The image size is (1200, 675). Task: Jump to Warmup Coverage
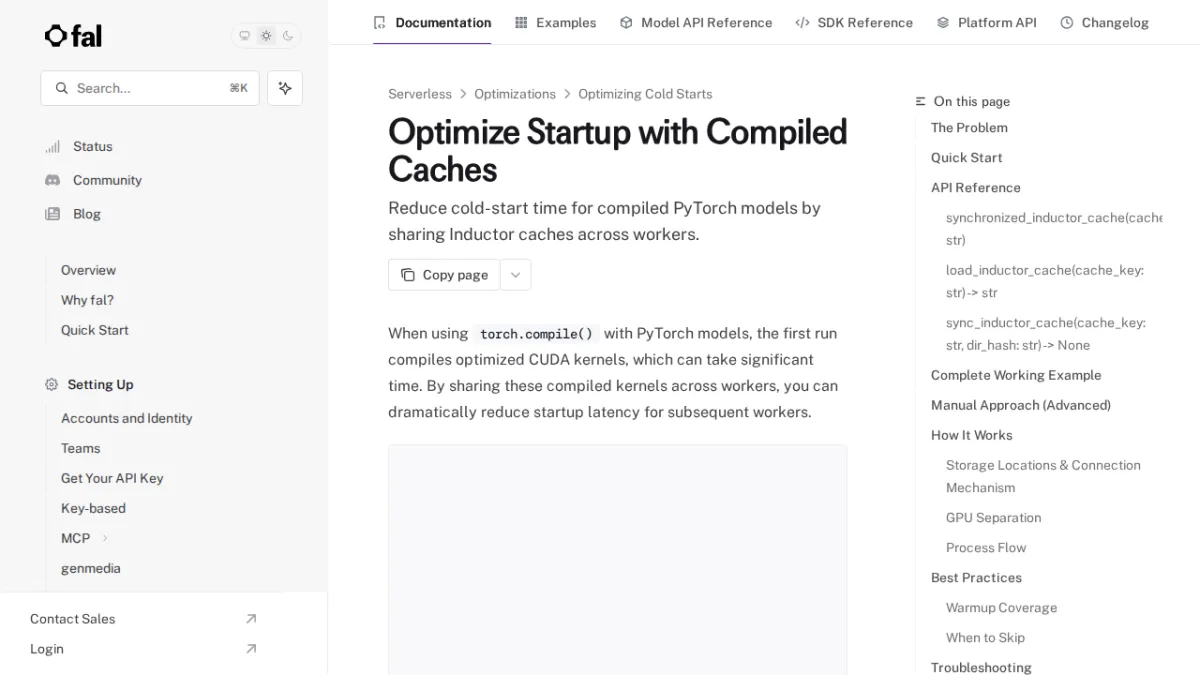pos(1001,608)
